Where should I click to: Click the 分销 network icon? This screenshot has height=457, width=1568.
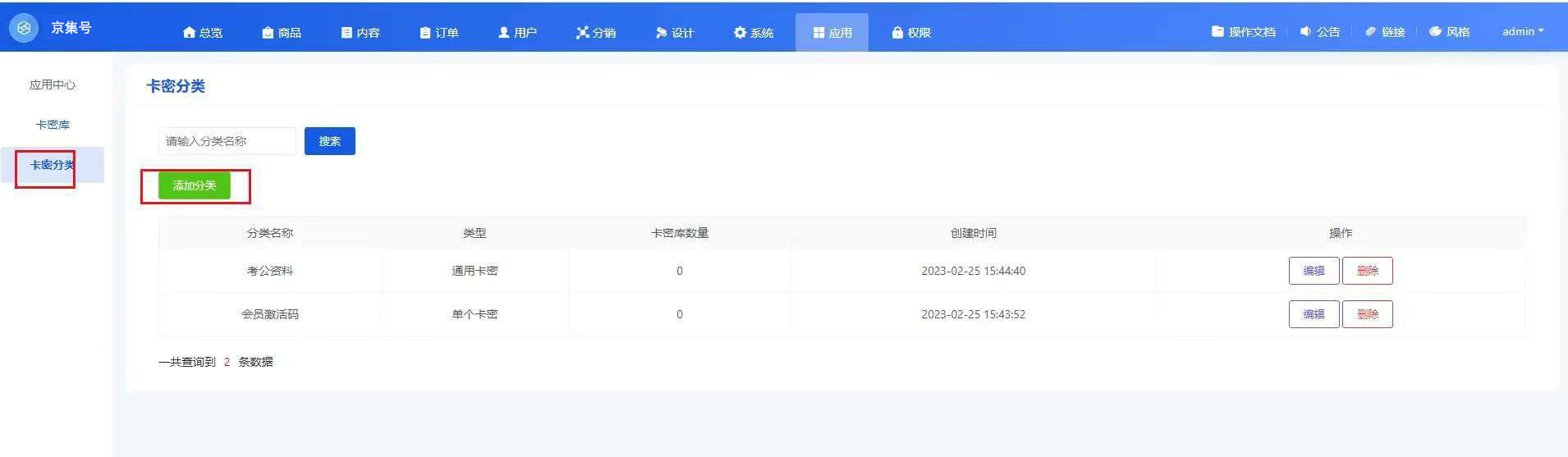click(583, 33)
